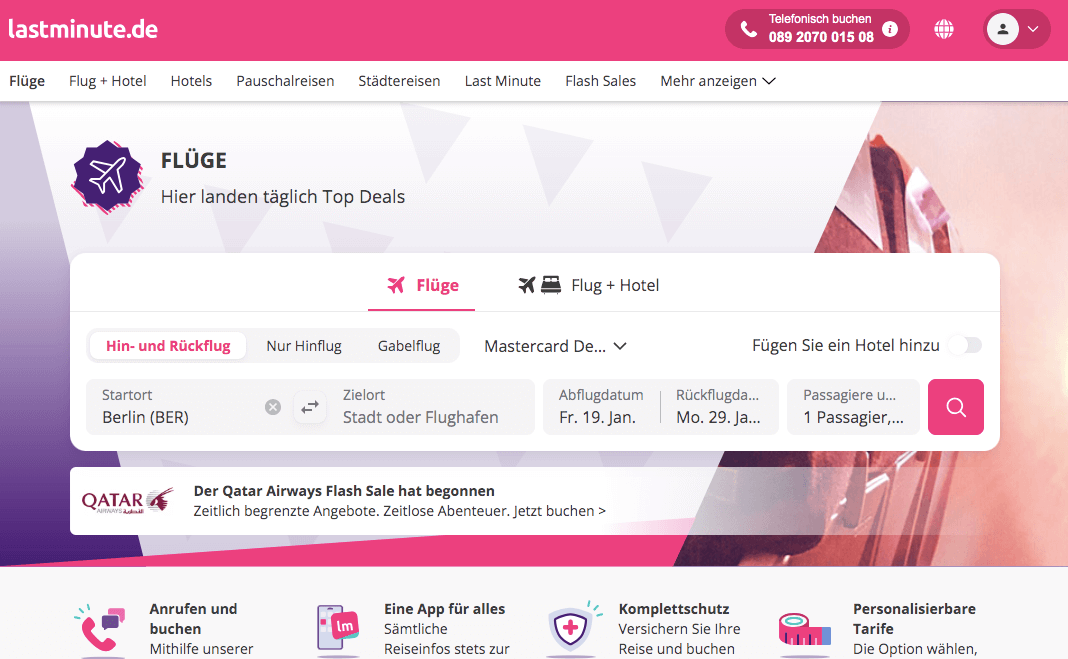This screenshot has width=1068, height=659.
Task: Click the FLÜGE page heading
Action: click(193, 161)
